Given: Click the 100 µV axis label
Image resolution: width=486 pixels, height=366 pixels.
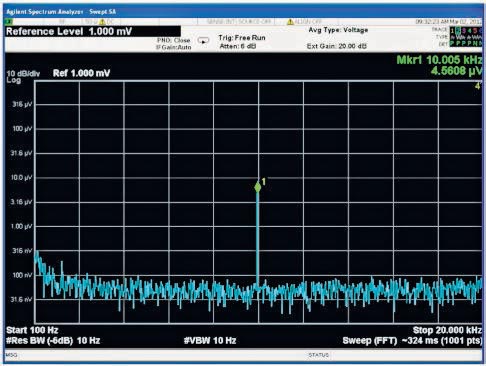Looking at the screenshot, I should (x=22, y=129).
